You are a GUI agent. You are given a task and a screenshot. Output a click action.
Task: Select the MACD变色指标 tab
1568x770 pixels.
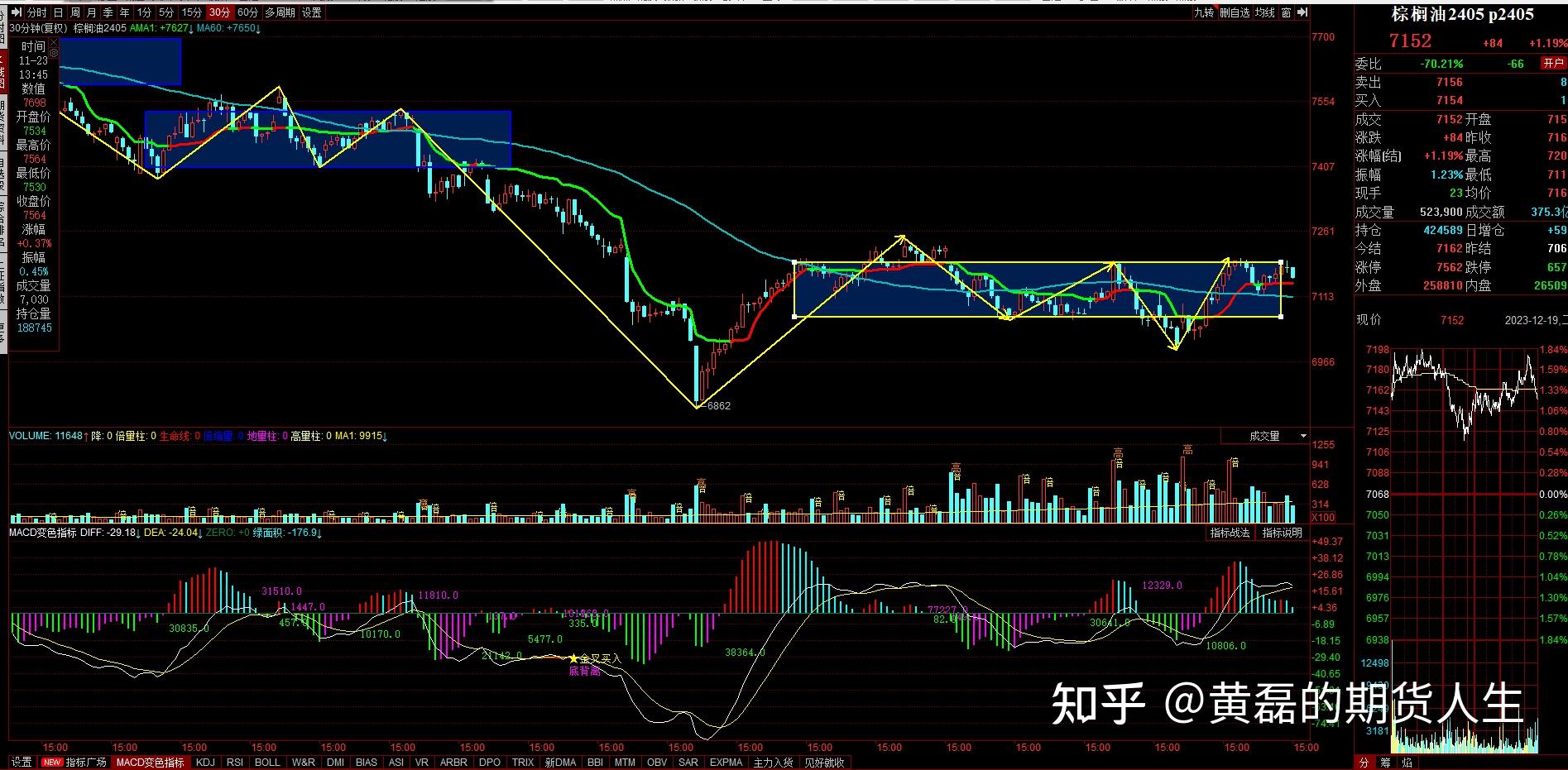[x=150, y=763]
